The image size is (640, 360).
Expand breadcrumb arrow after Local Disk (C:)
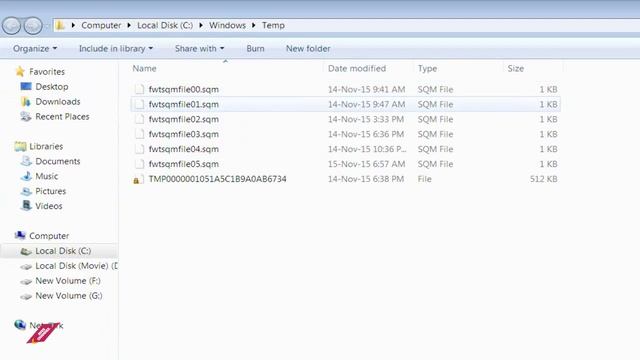coord(201,25)
